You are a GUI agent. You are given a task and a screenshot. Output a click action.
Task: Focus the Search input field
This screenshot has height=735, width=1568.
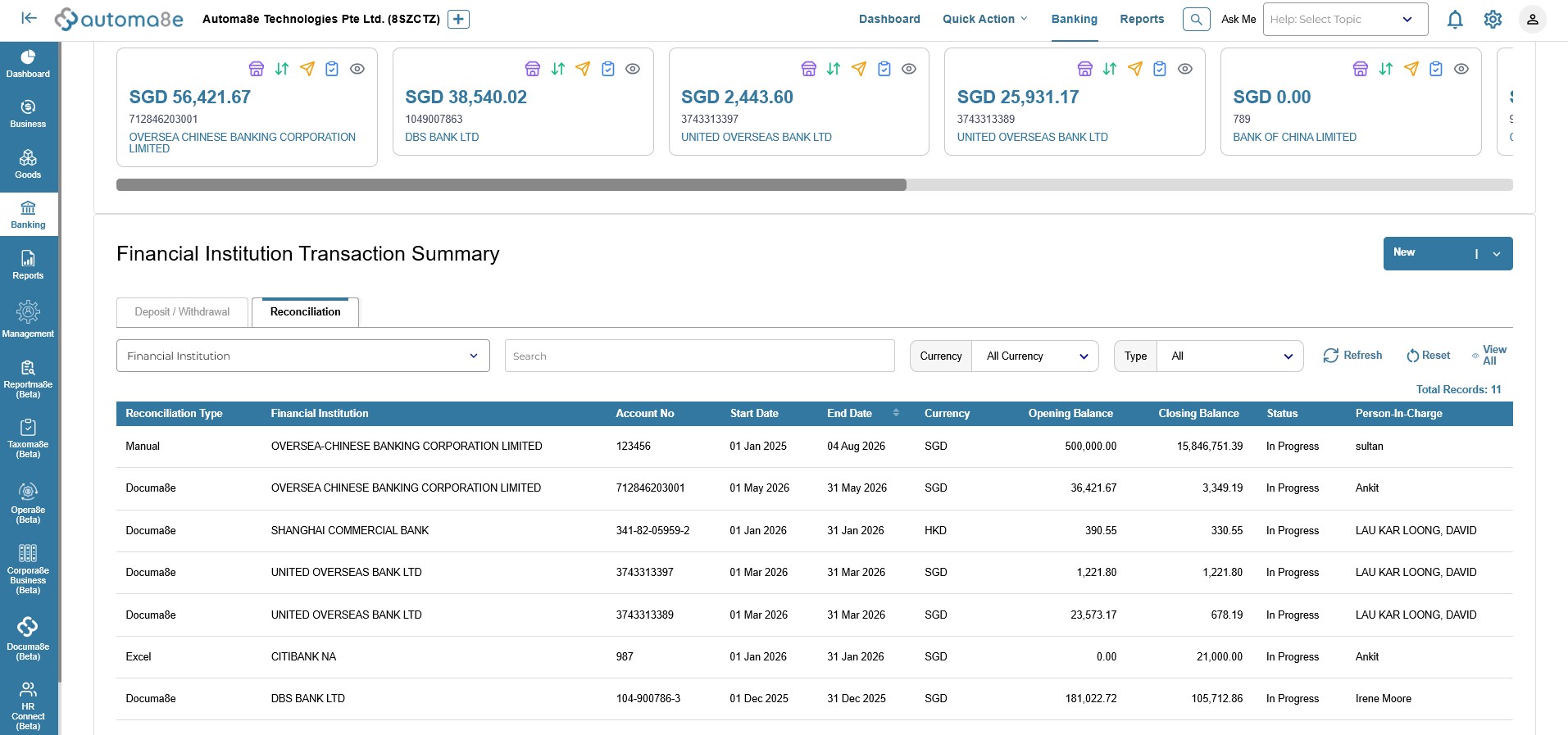pyautogui.click(x=699, y=356)
